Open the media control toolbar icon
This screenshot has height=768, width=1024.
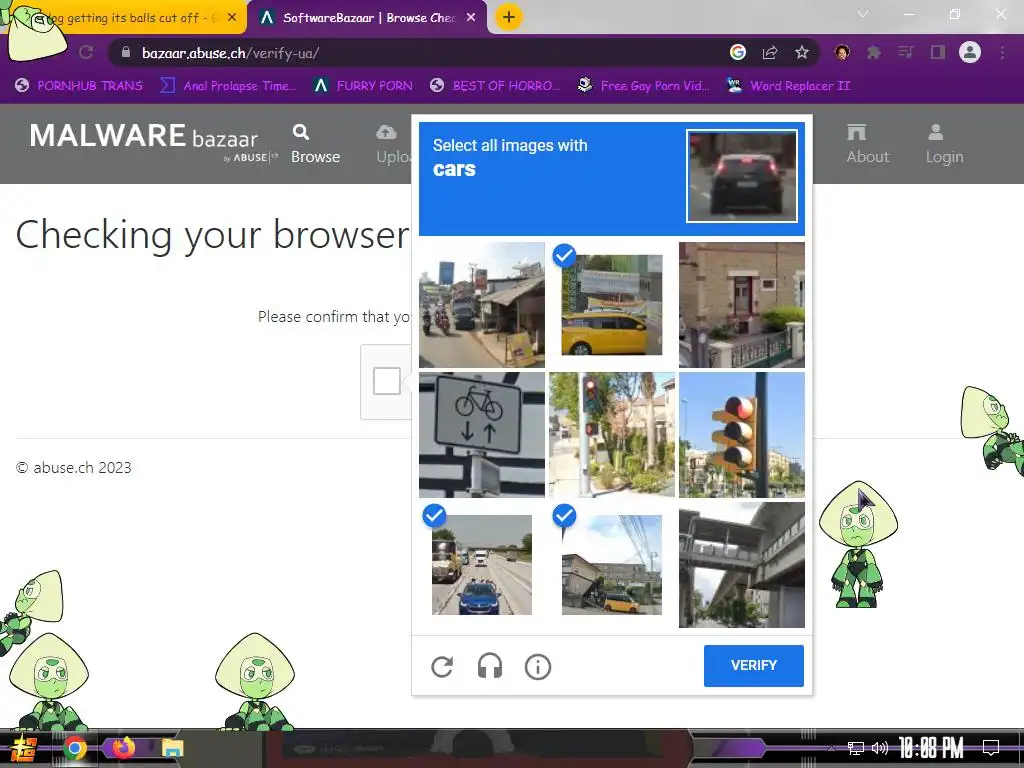coord(905,52)
